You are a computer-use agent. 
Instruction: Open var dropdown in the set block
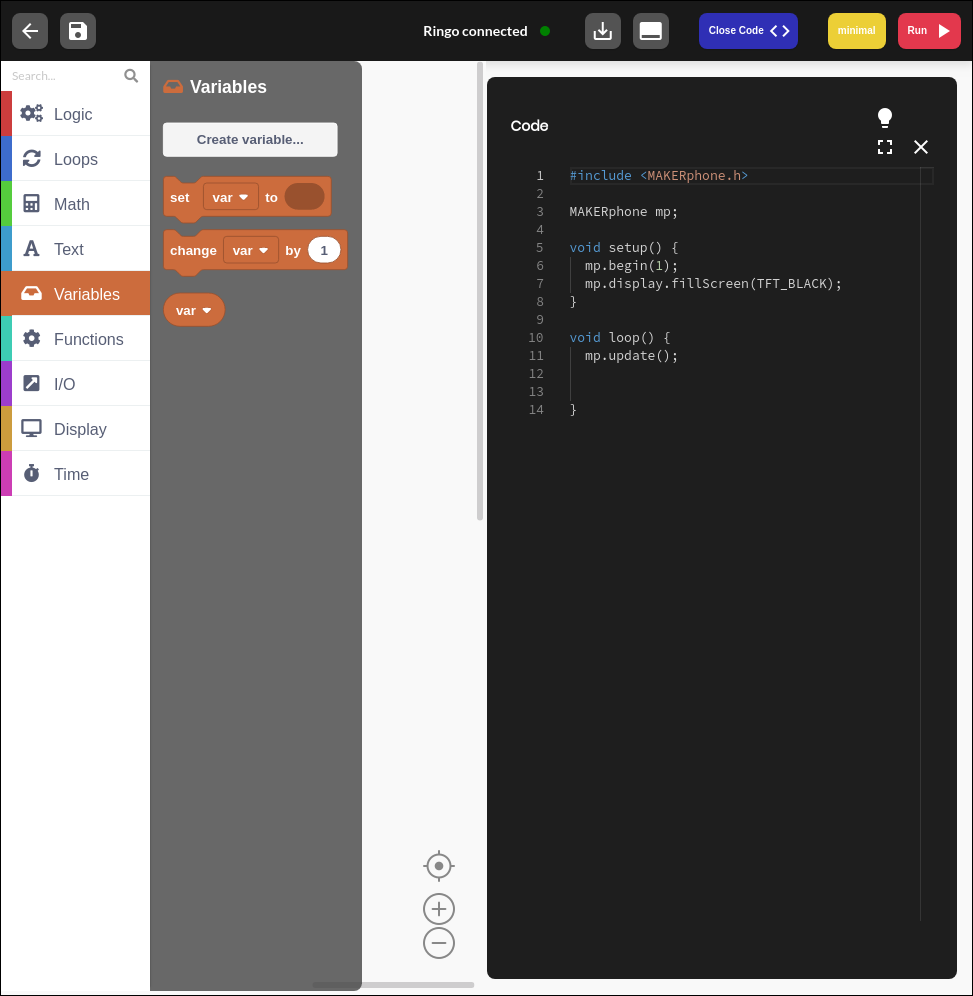tap(231, 198)
